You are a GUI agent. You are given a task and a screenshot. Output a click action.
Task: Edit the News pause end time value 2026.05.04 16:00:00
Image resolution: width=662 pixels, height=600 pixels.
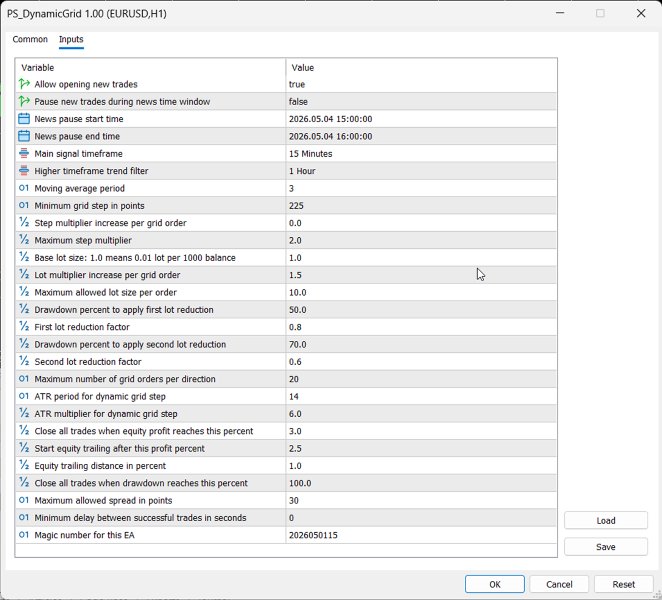tap(331, 136)
